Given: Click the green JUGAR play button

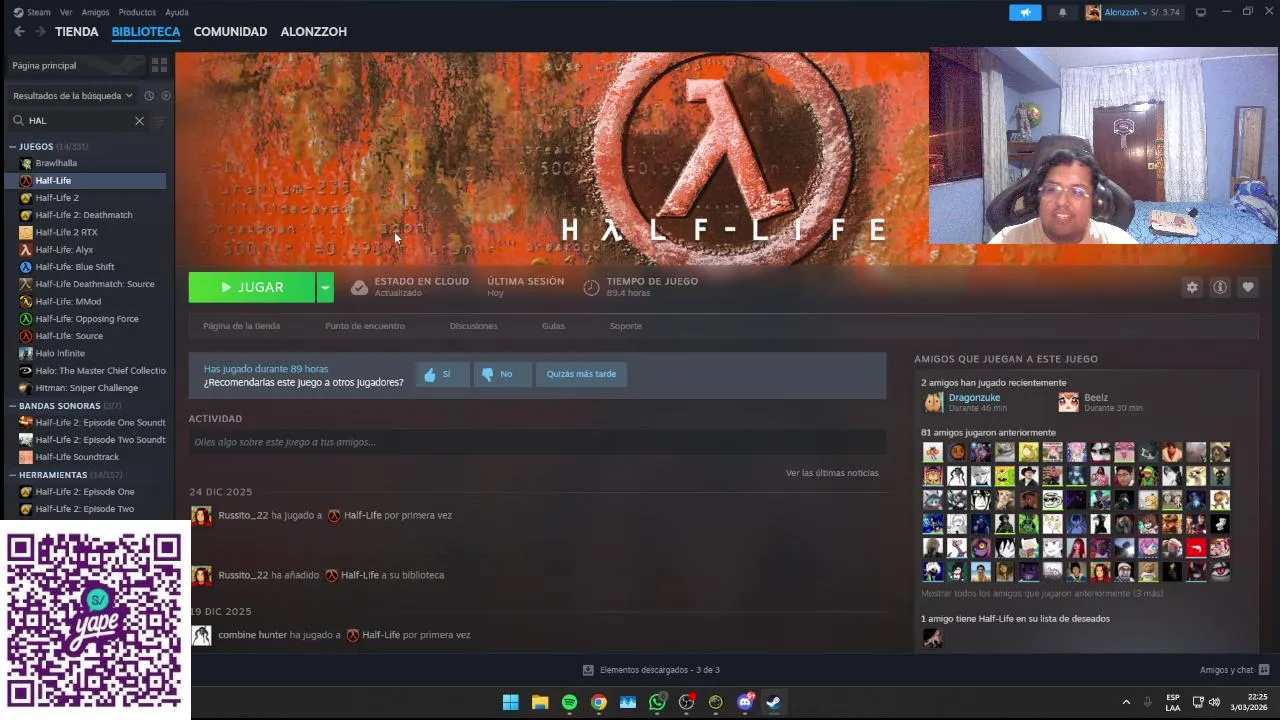Looking at the screenshot, I should click(x=252, y=287).
